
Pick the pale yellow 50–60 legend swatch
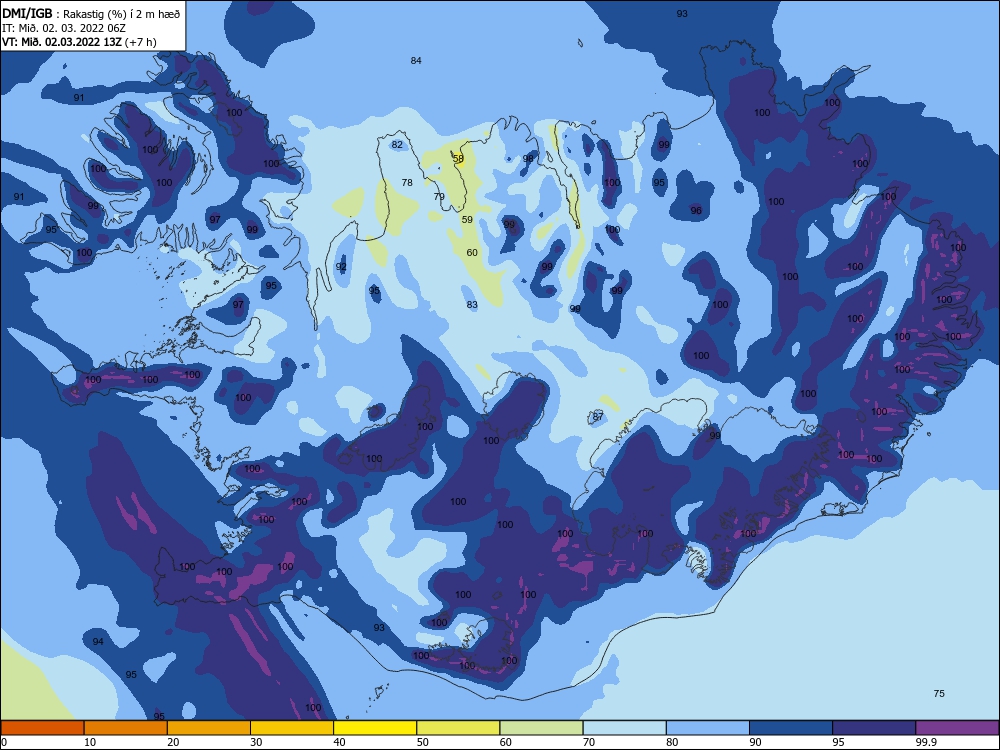[x=458, y=728]
